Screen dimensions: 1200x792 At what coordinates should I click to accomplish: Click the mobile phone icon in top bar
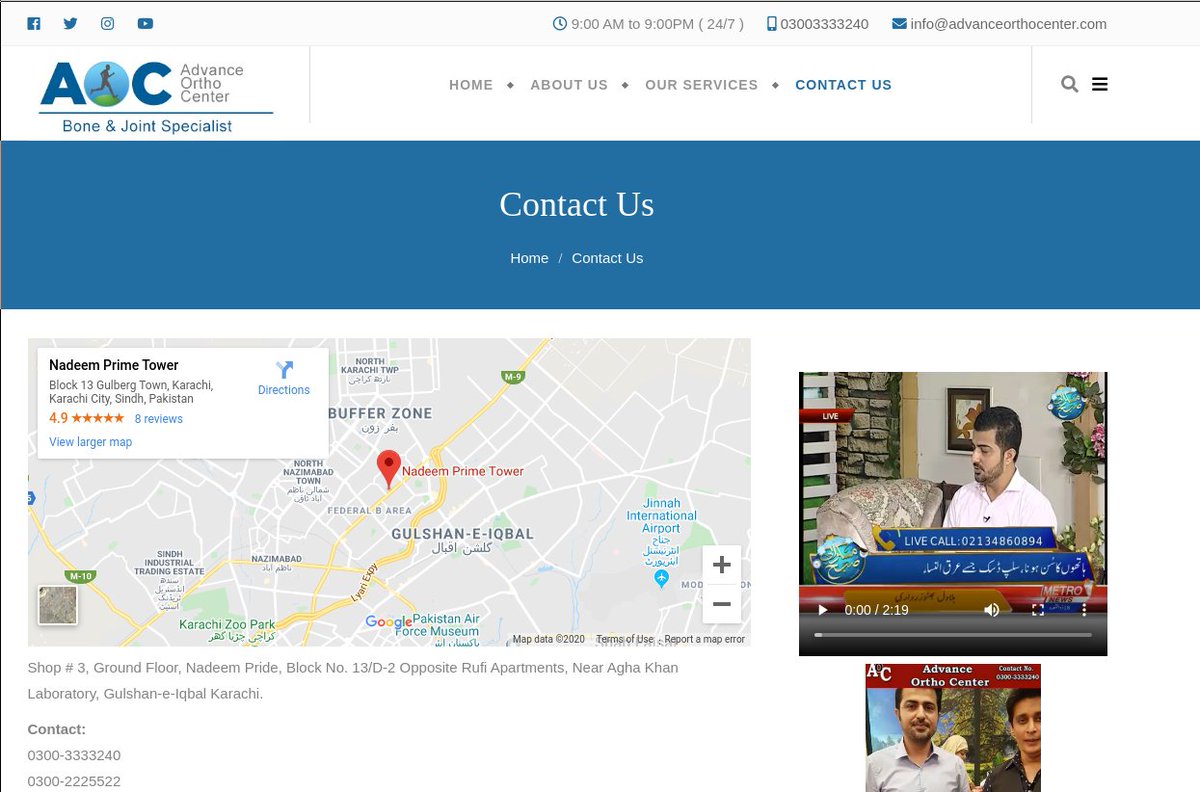click(x=772, y=23)
